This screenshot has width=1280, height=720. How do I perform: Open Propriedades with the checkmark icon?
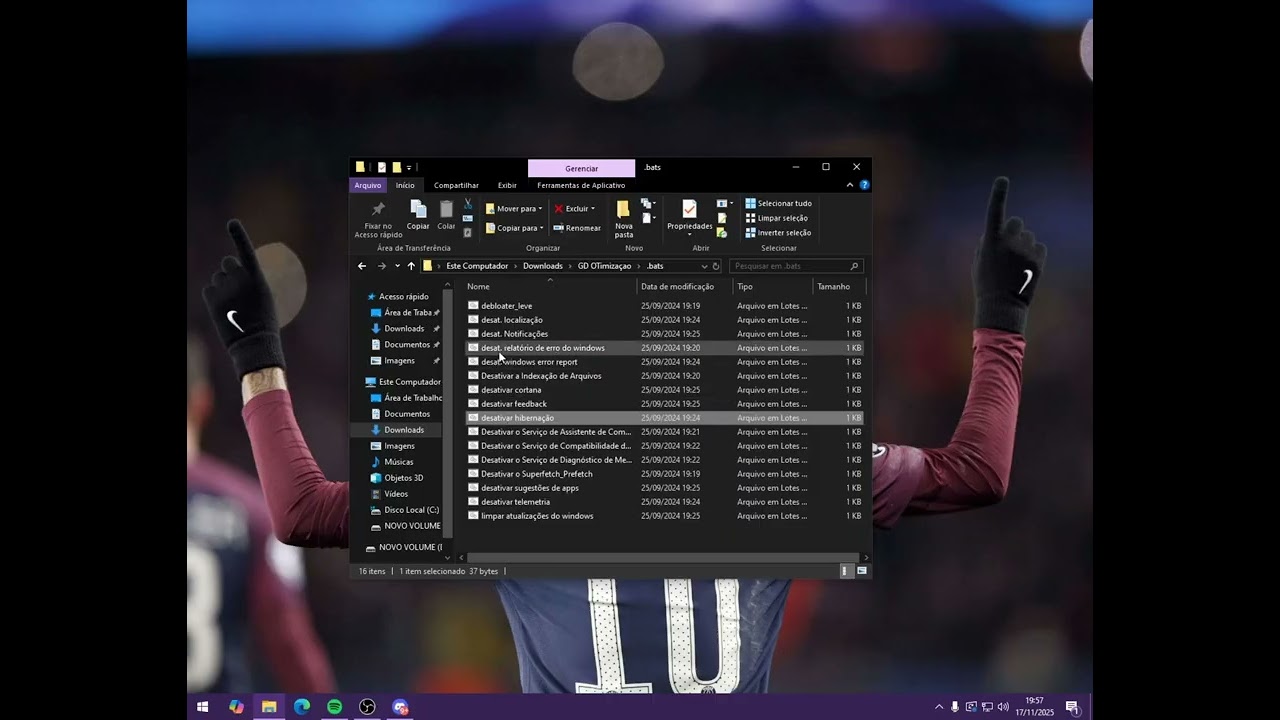tap(689, 208)
